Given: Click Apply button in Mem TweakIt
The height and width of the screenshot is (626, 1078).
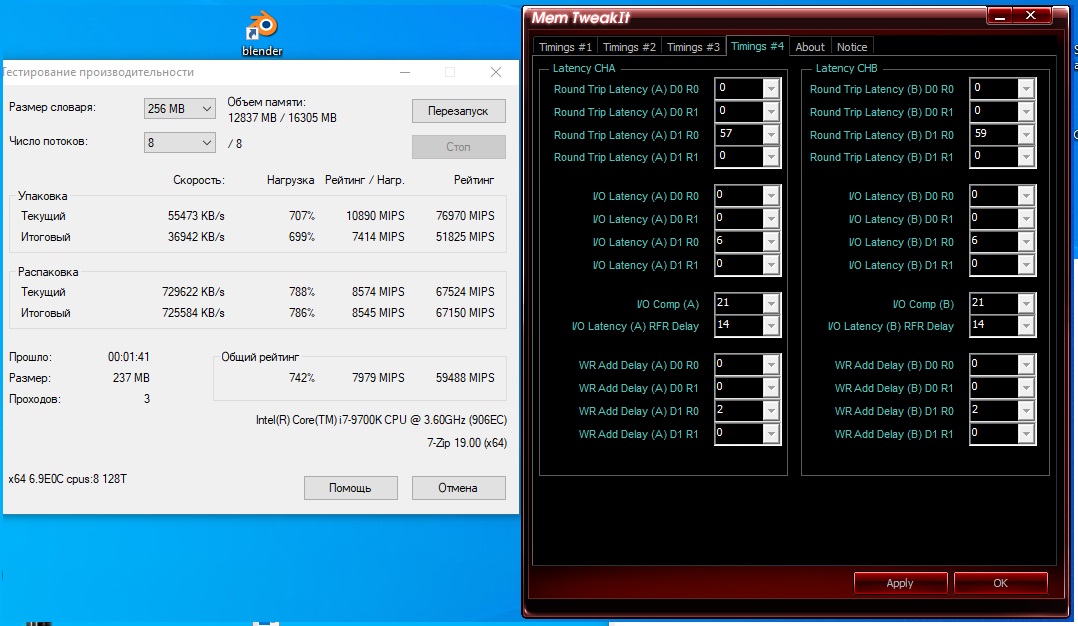Looking at the screenshot, I should (900, 583).
